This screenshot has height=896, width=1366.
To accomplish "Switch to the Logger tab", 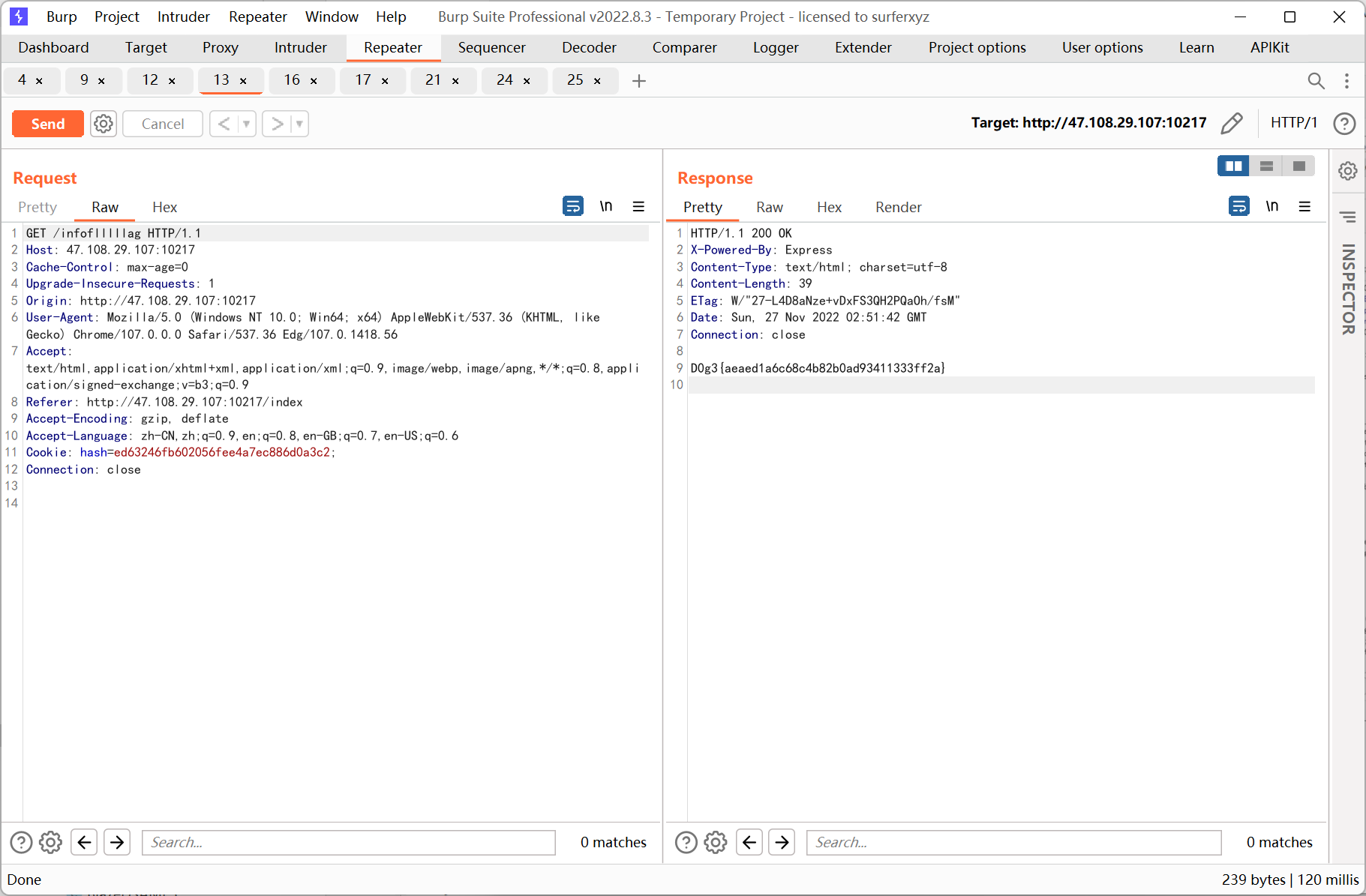I will pos(776,47).
